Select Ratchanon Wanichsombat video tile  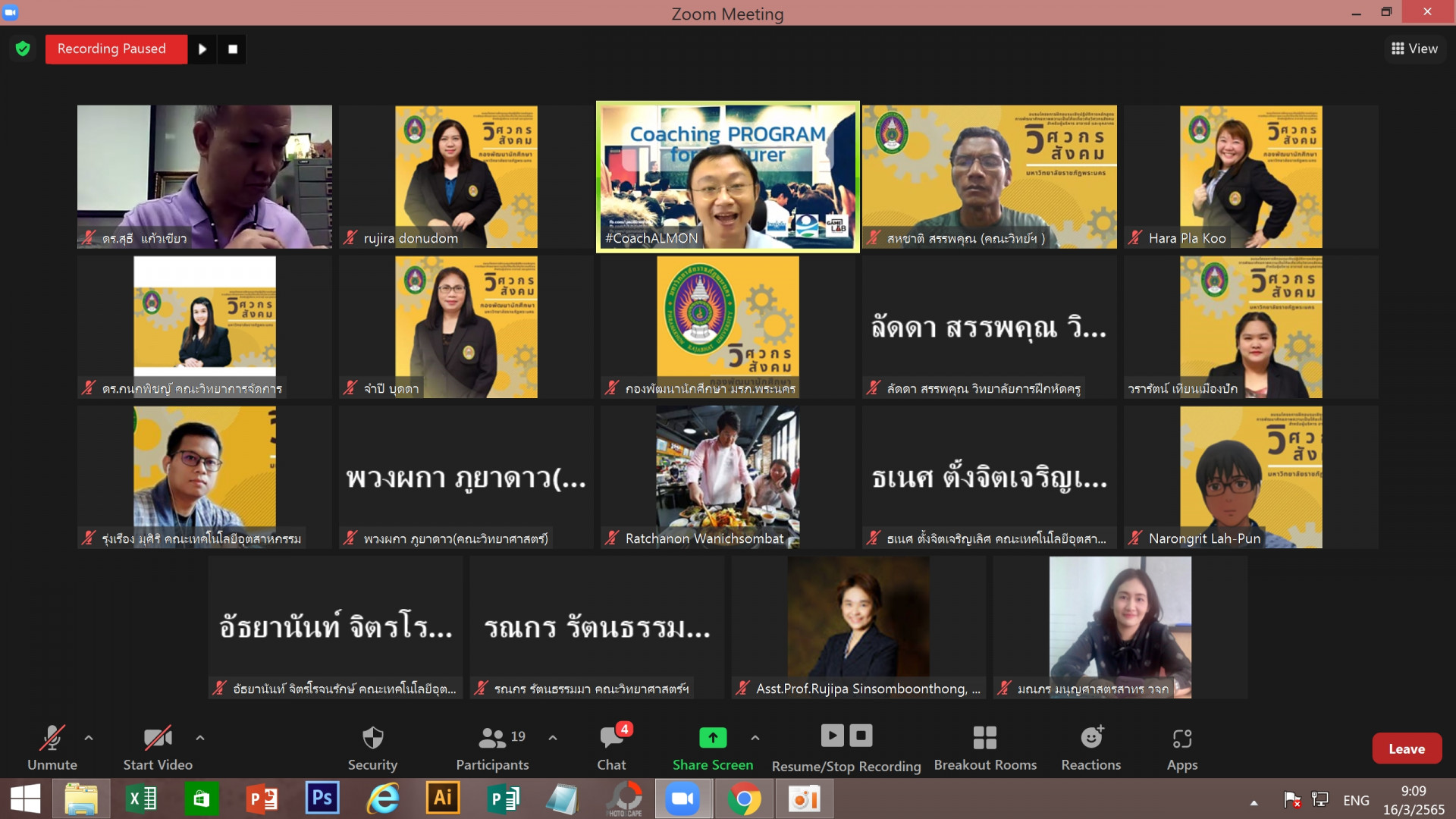[x=728, y=477]
